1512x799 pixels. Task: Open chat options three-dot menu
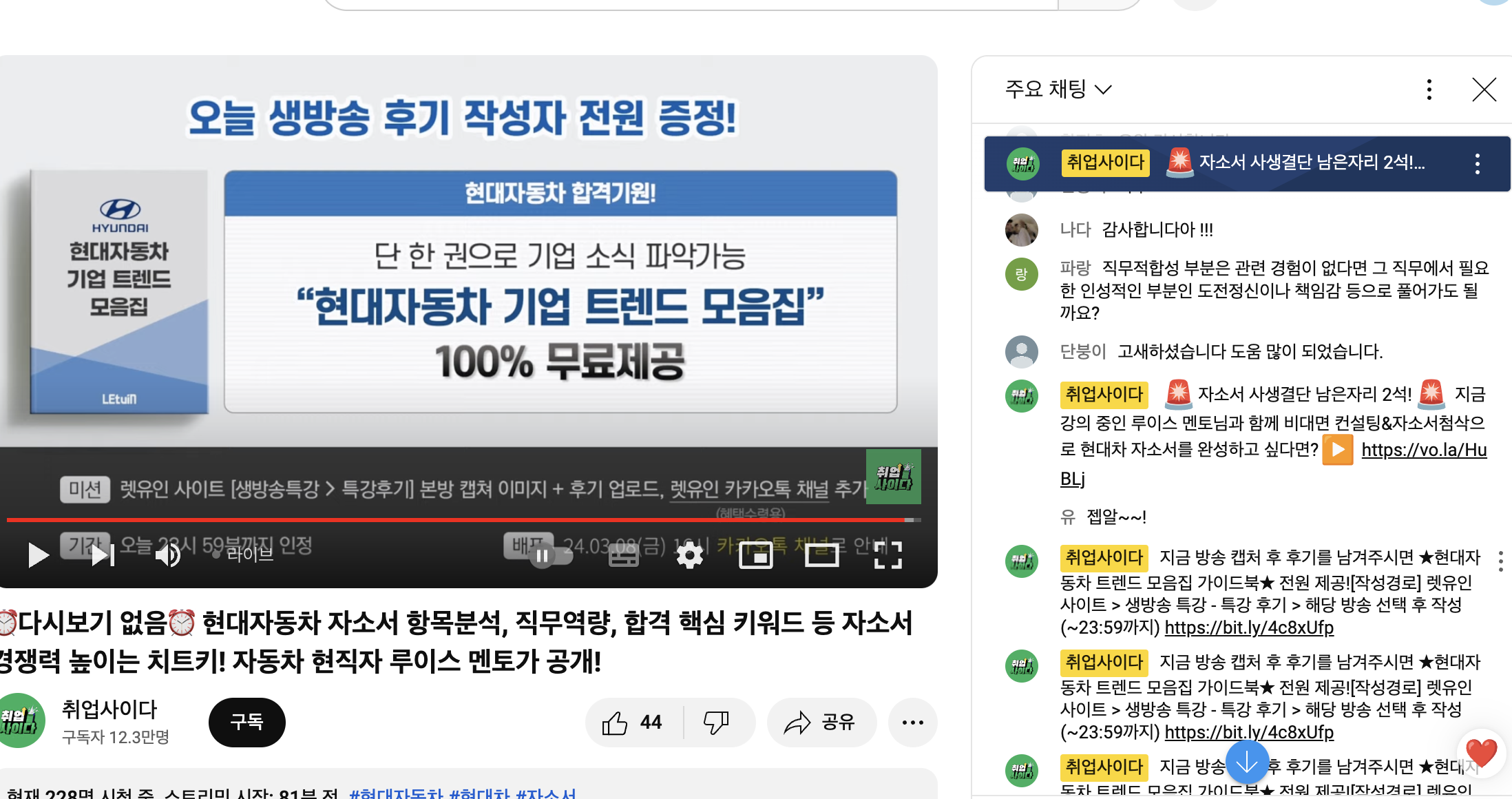coord(1429,90)
